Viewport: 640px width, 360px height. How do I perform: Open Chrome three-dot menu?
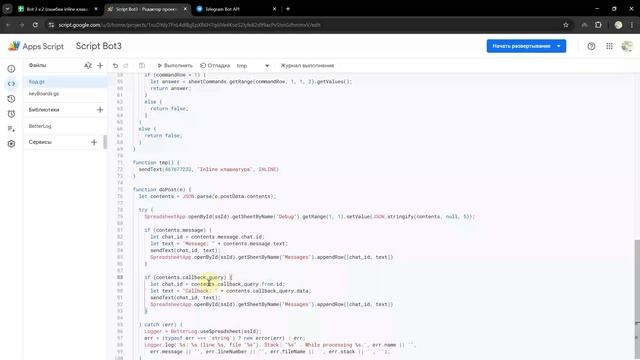[x=632, y=25]
